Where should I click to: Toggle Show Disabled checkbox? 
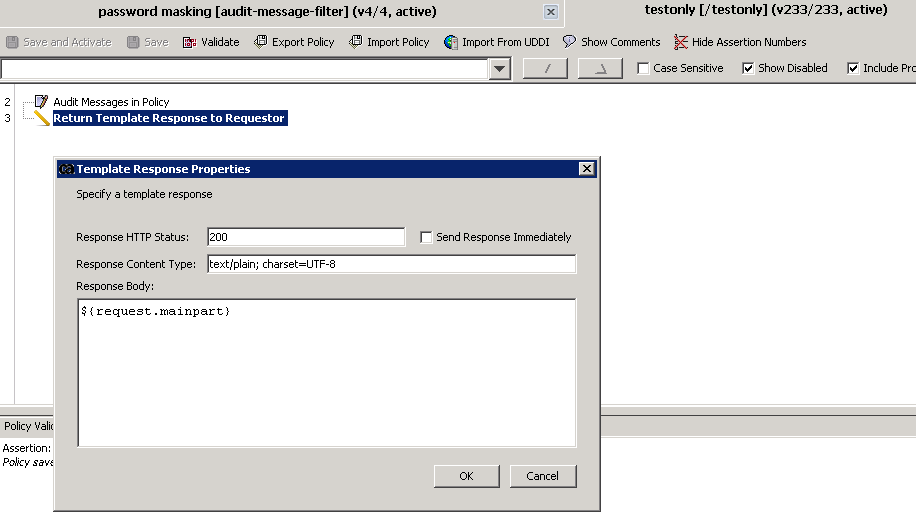748,68
